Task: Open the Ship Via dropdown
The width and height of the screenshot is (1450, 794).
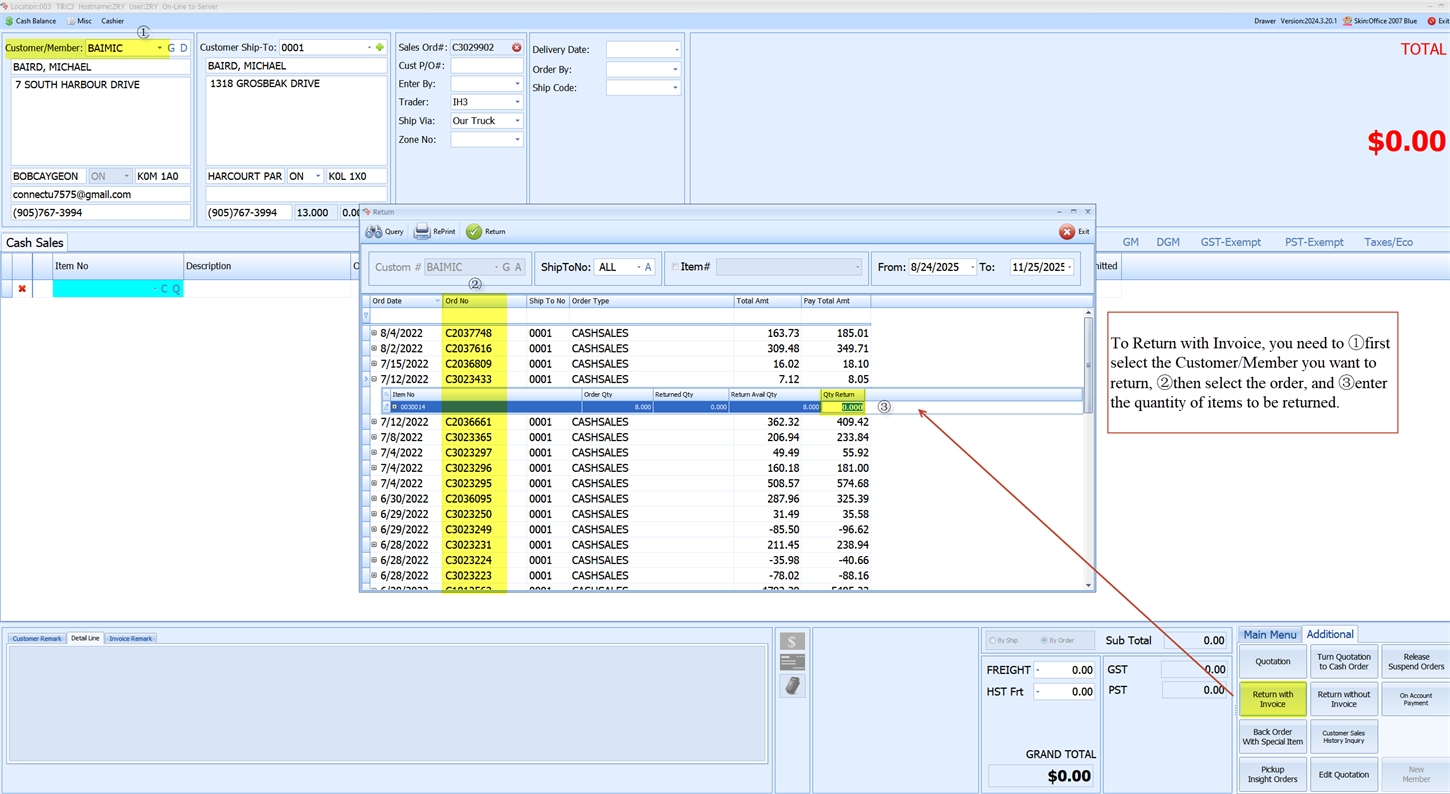Action: click(x=518, y=120)
